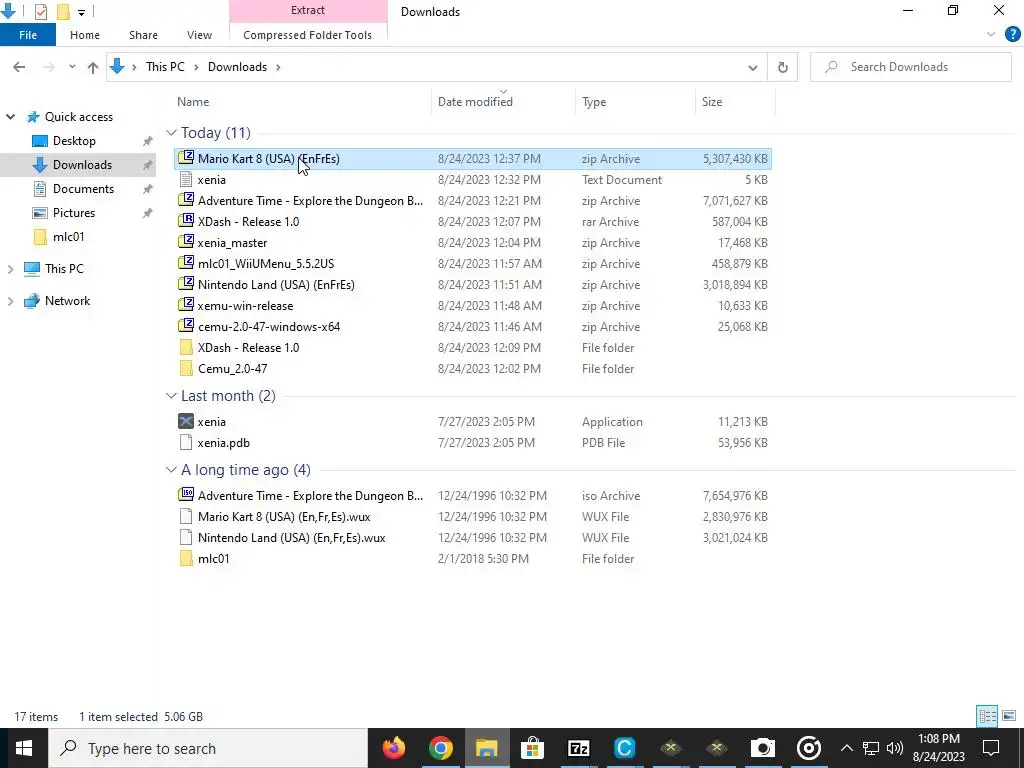The image size is (1024, 768).
Task: Click the Properties quick access toolbar icon
Action: pyautogui.click(x=40, y=11)
